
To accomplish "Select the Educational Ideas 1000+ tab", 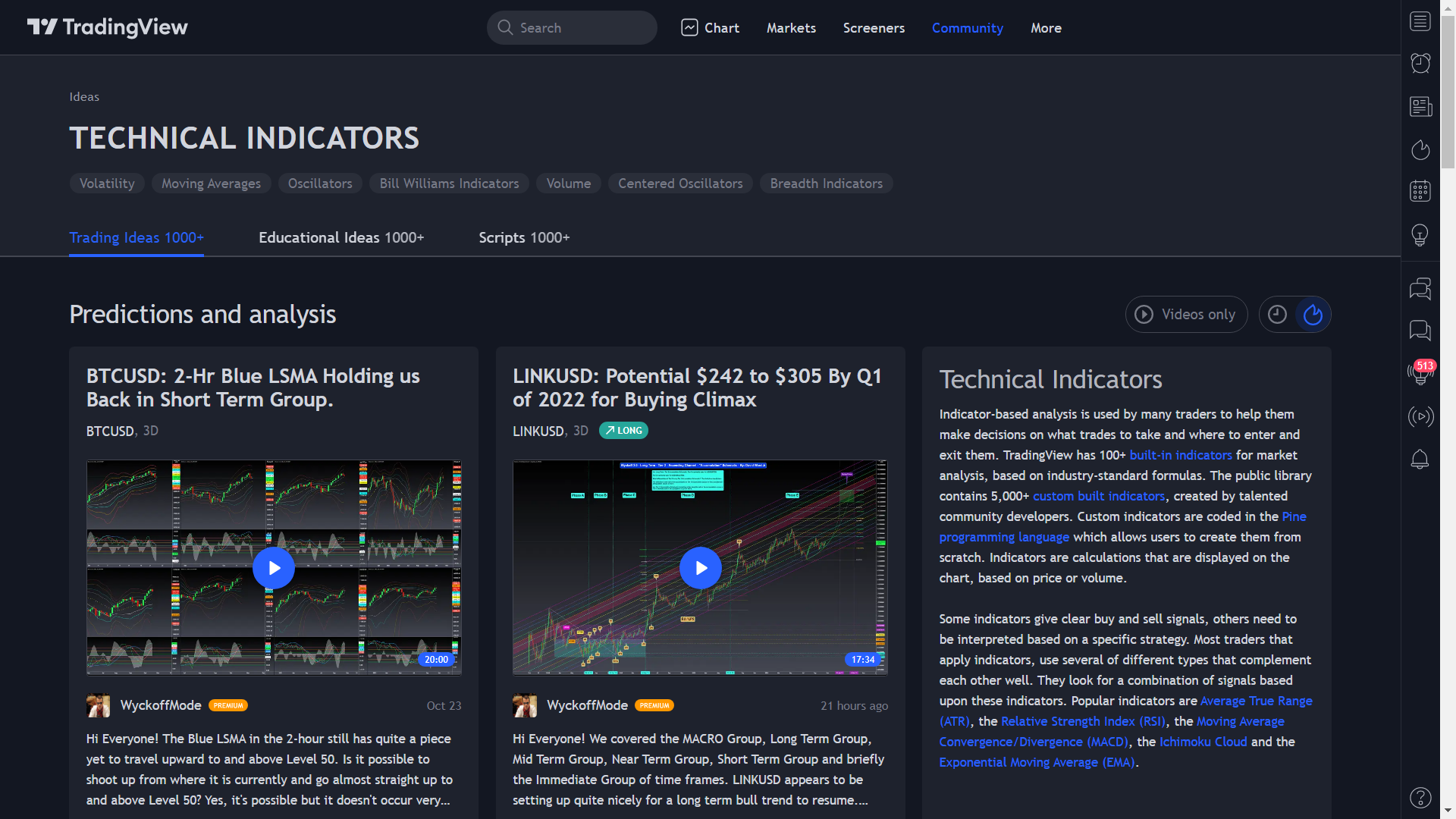I will coord(341,237).
